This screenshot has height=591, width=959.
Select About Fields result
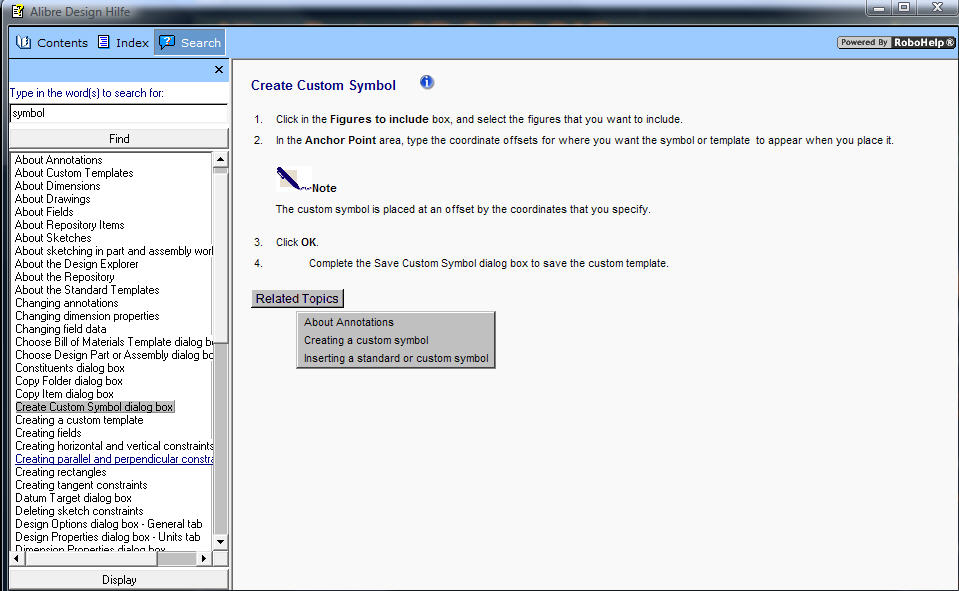click(44, 212)
